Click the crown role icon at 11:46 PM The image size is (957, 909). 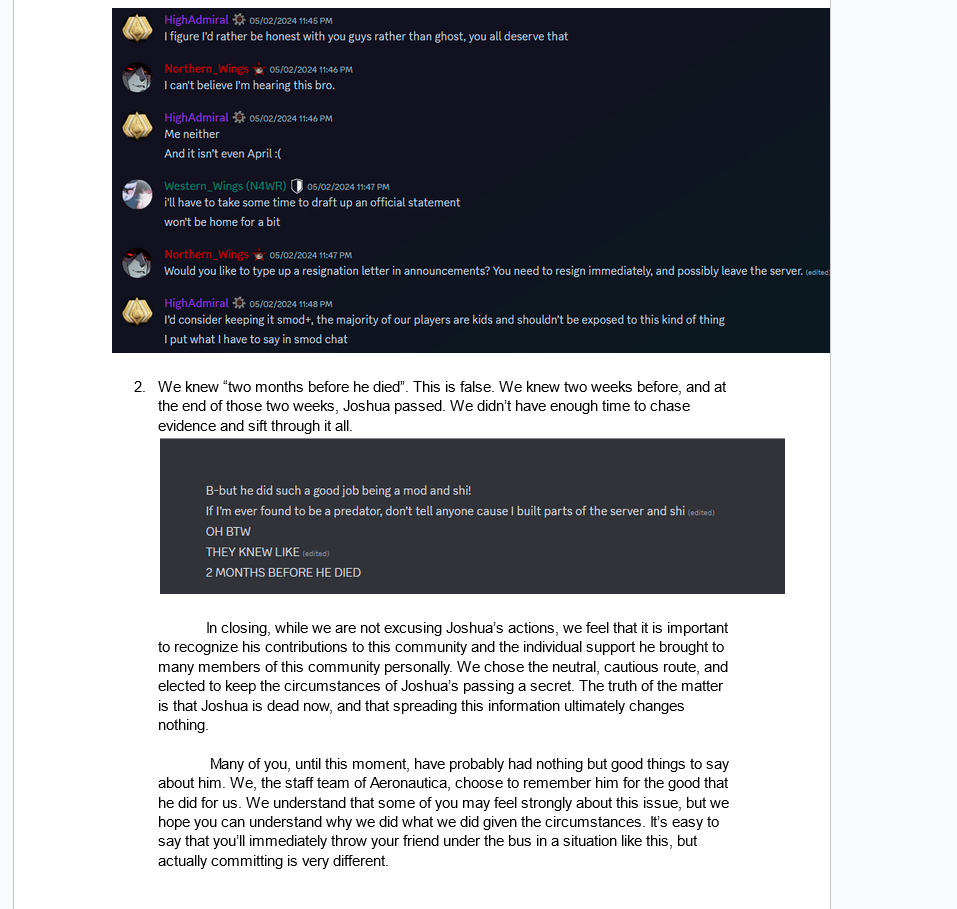point(259,69)
